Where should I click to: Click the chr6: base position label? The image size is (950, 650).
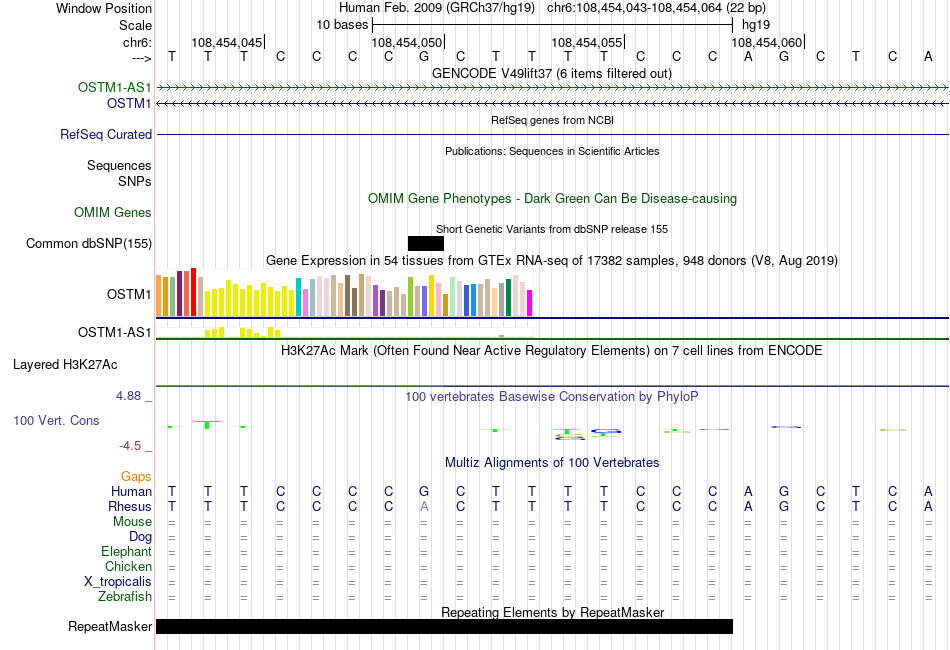[x=137, y=42]
